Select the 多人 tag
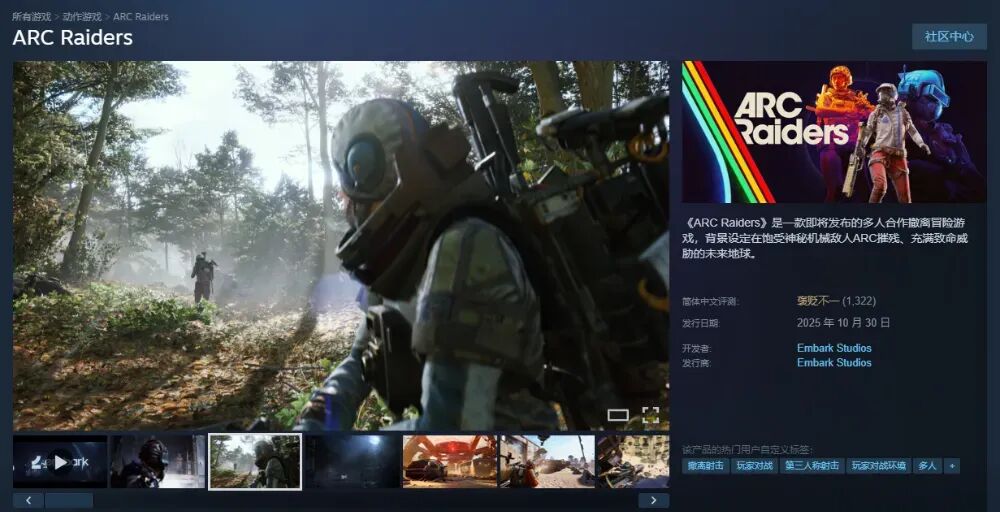 point(927,466)
